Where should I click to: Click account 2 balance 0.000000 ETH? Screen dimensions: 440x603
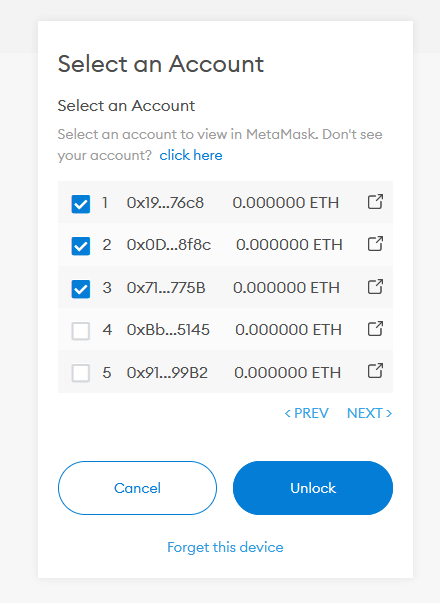289,245
